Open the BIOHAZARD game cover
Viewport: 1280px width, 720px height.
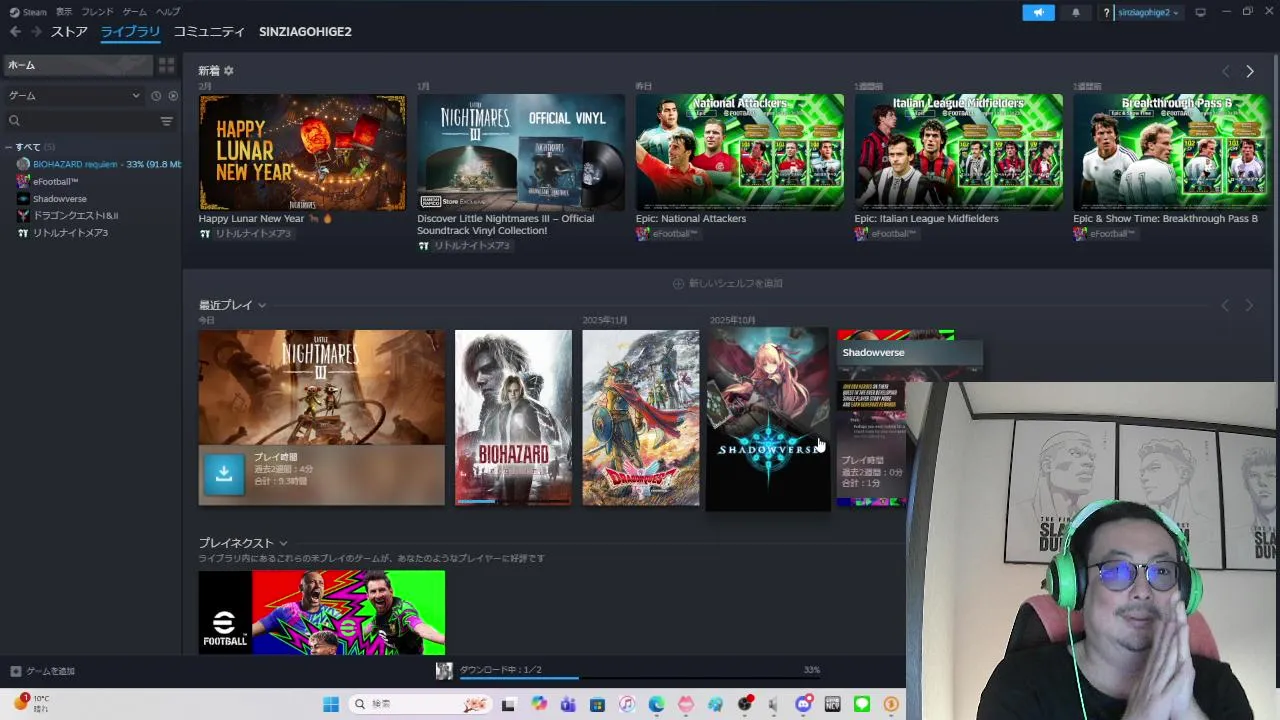point(513,418)
